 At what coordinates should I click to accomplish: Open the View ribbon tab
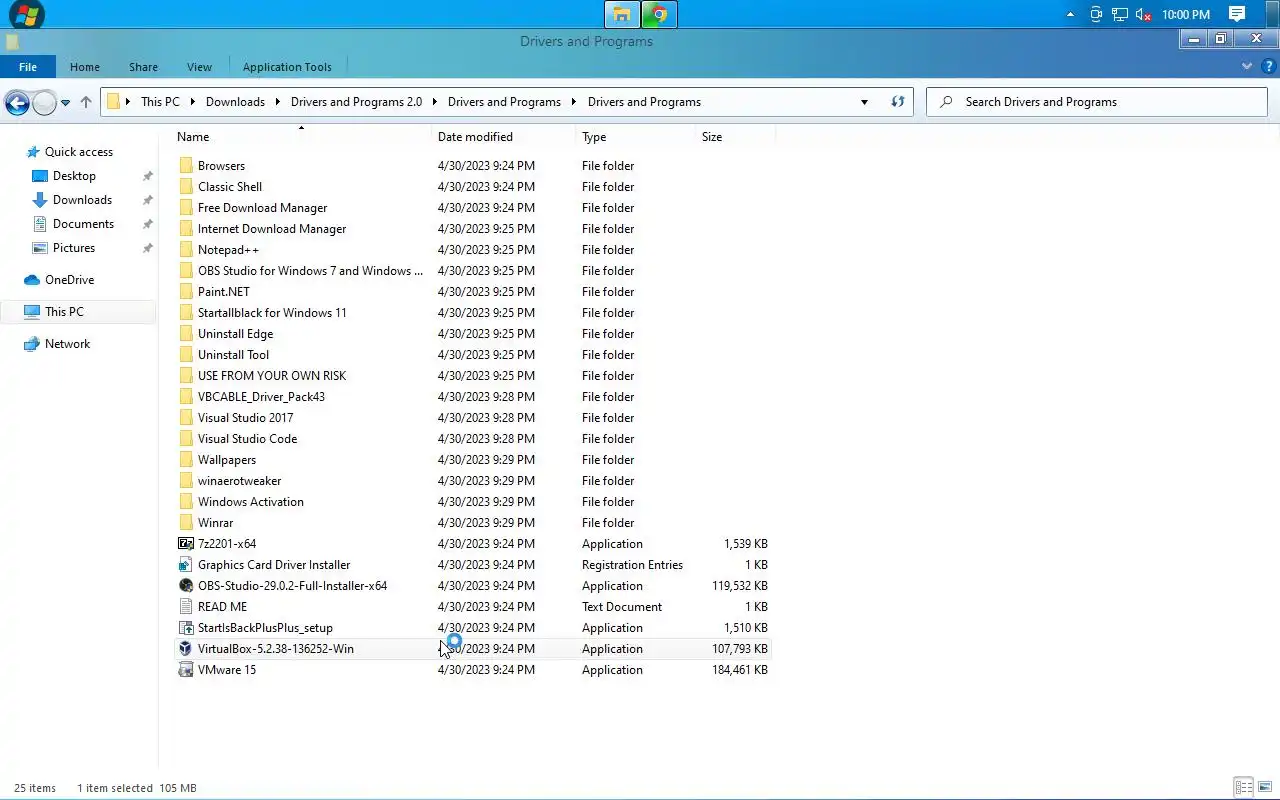(199, 67)
